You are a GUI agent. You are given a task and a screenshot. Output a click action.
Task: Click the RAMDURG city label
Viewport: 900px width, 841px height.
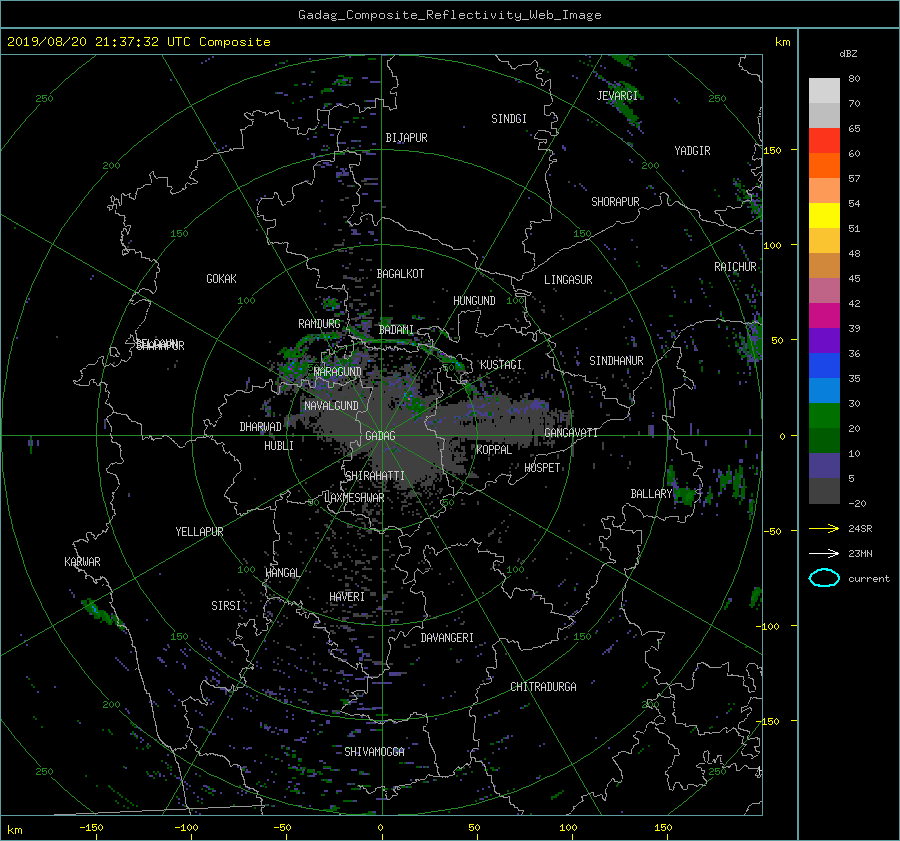pos(319,324)
